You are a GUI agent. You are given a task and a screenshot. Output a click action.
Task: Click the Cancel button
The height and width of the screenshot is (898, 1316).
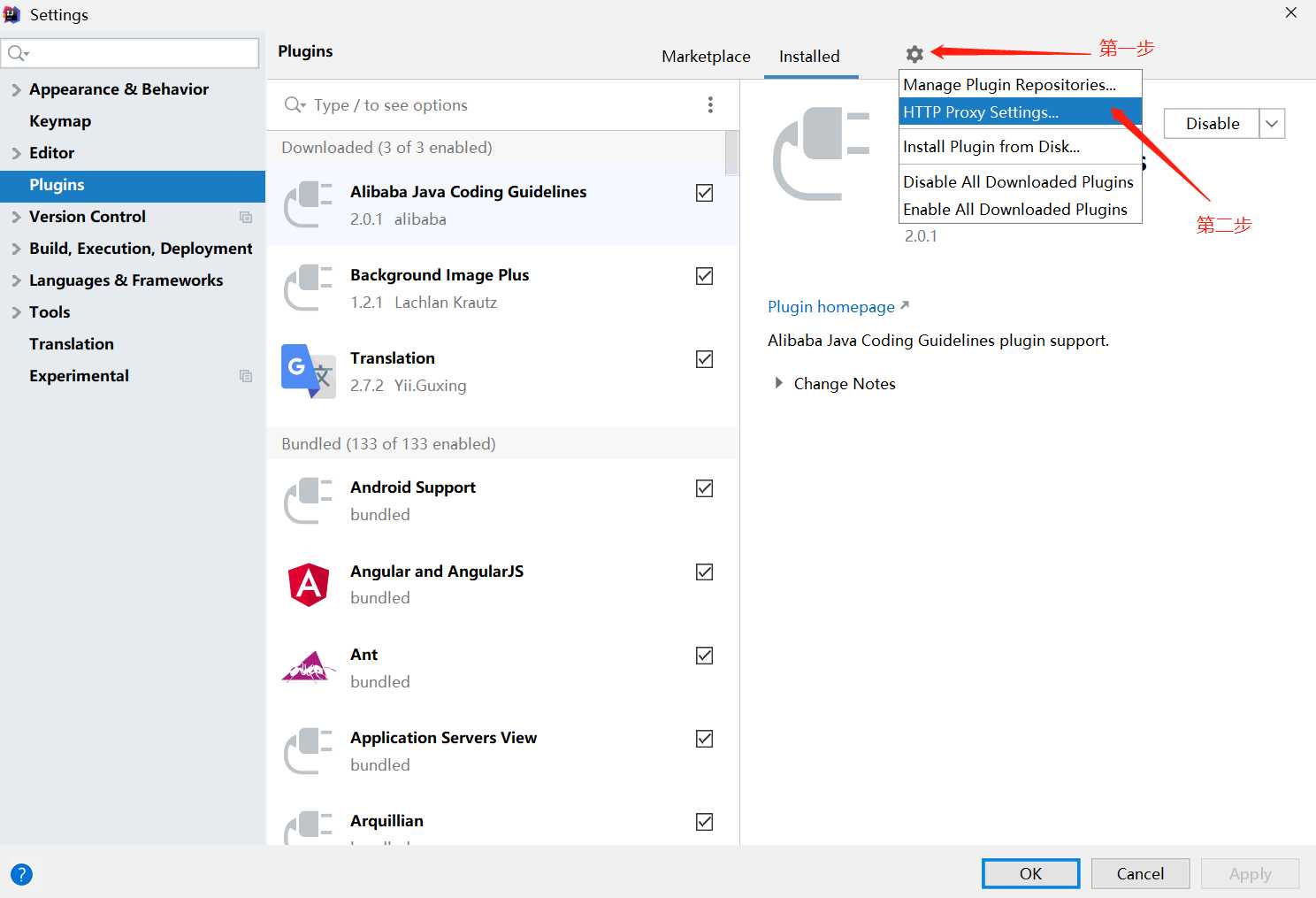1141,874
